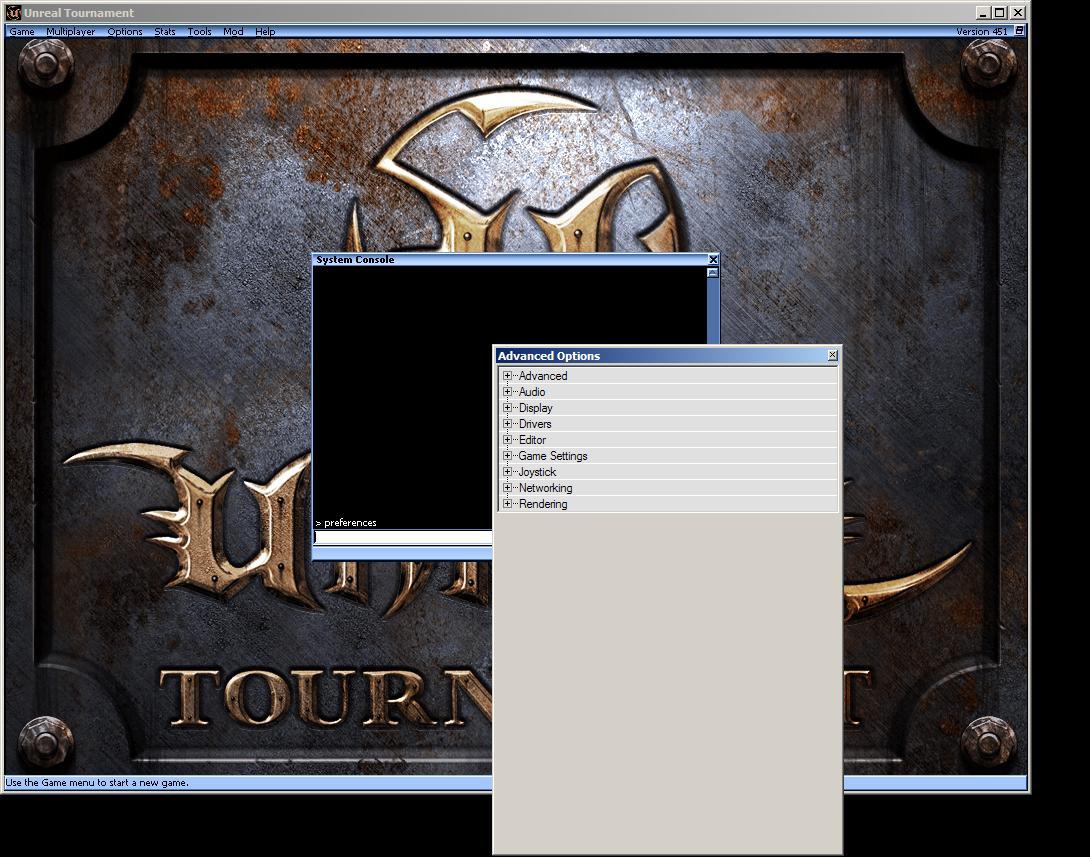Click the System Console title bar
Viewport: 1090px width, 857px height.
point(514,259)
